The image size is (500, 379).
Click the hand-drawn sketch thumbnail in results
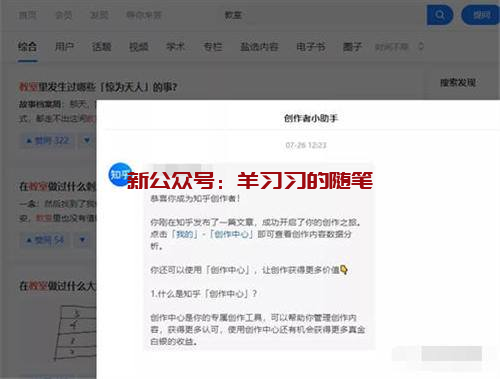(75, 332)
